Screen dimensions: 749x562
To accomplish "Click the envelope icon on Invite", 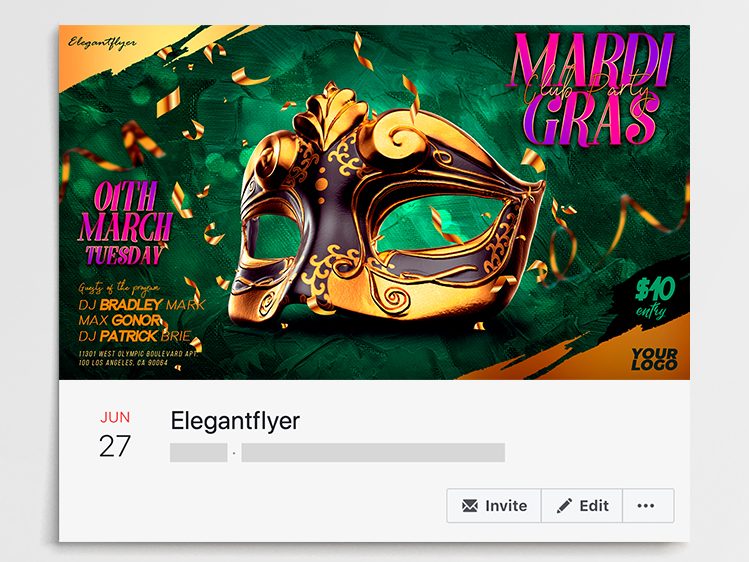I will (470, 506).
